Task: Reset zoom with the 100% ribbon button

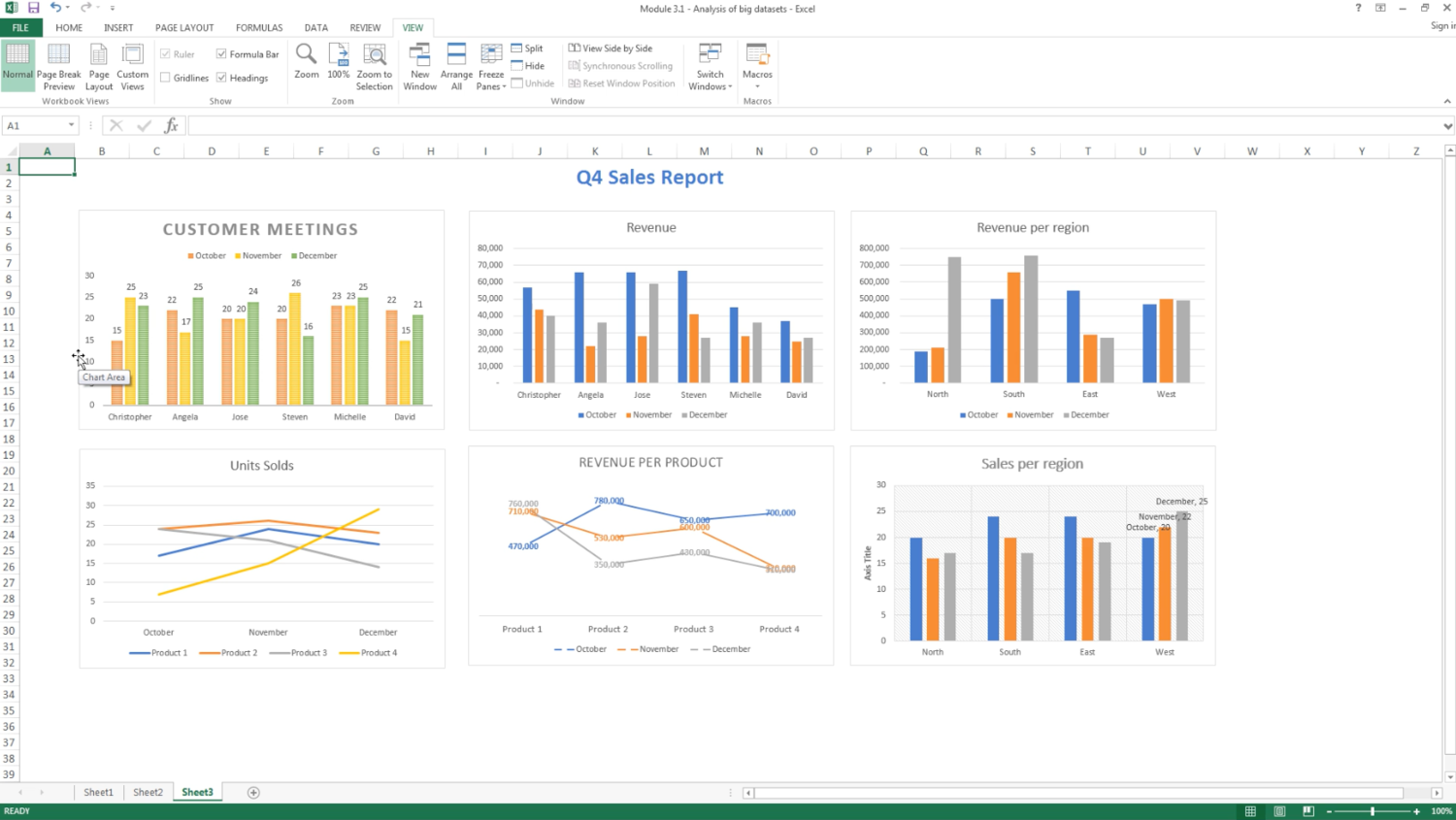Action: (x=339, y=60)
